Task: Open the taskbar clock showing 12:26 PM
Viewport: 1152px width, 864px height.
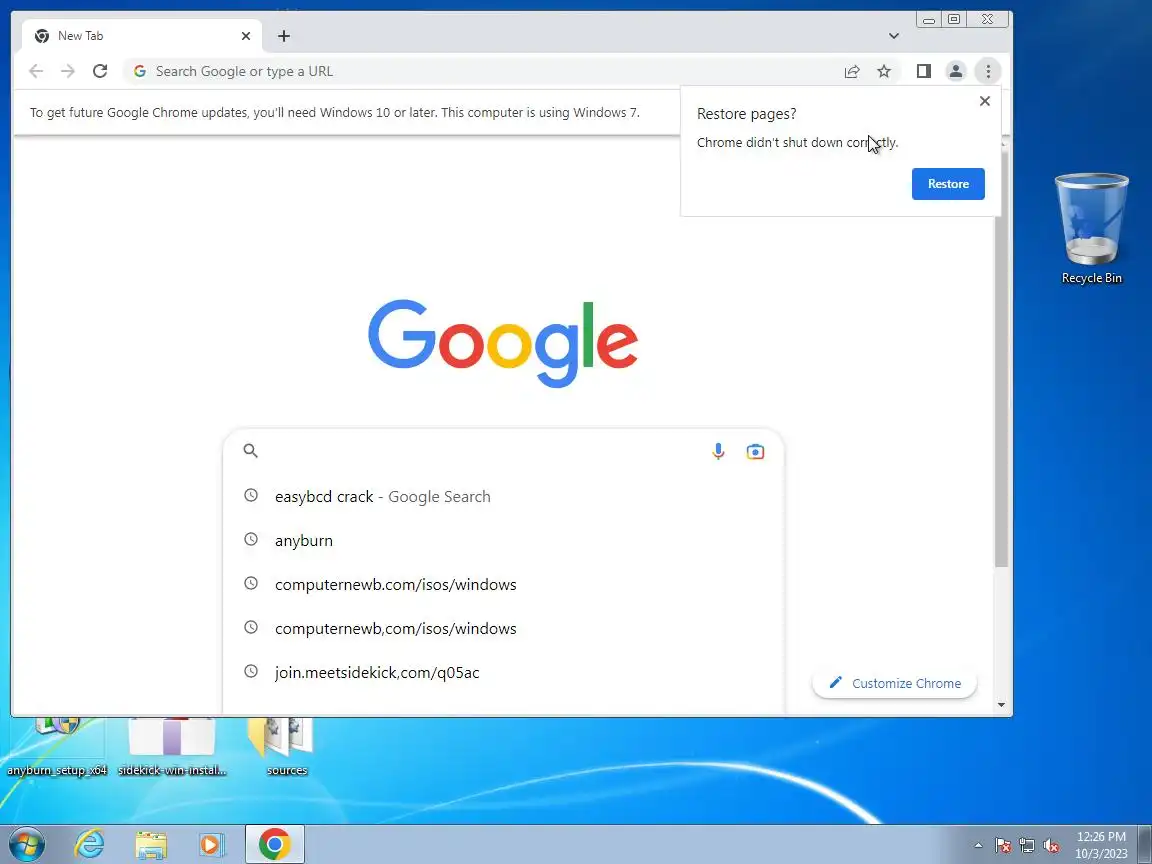Action: click(x=1101, y=845)
